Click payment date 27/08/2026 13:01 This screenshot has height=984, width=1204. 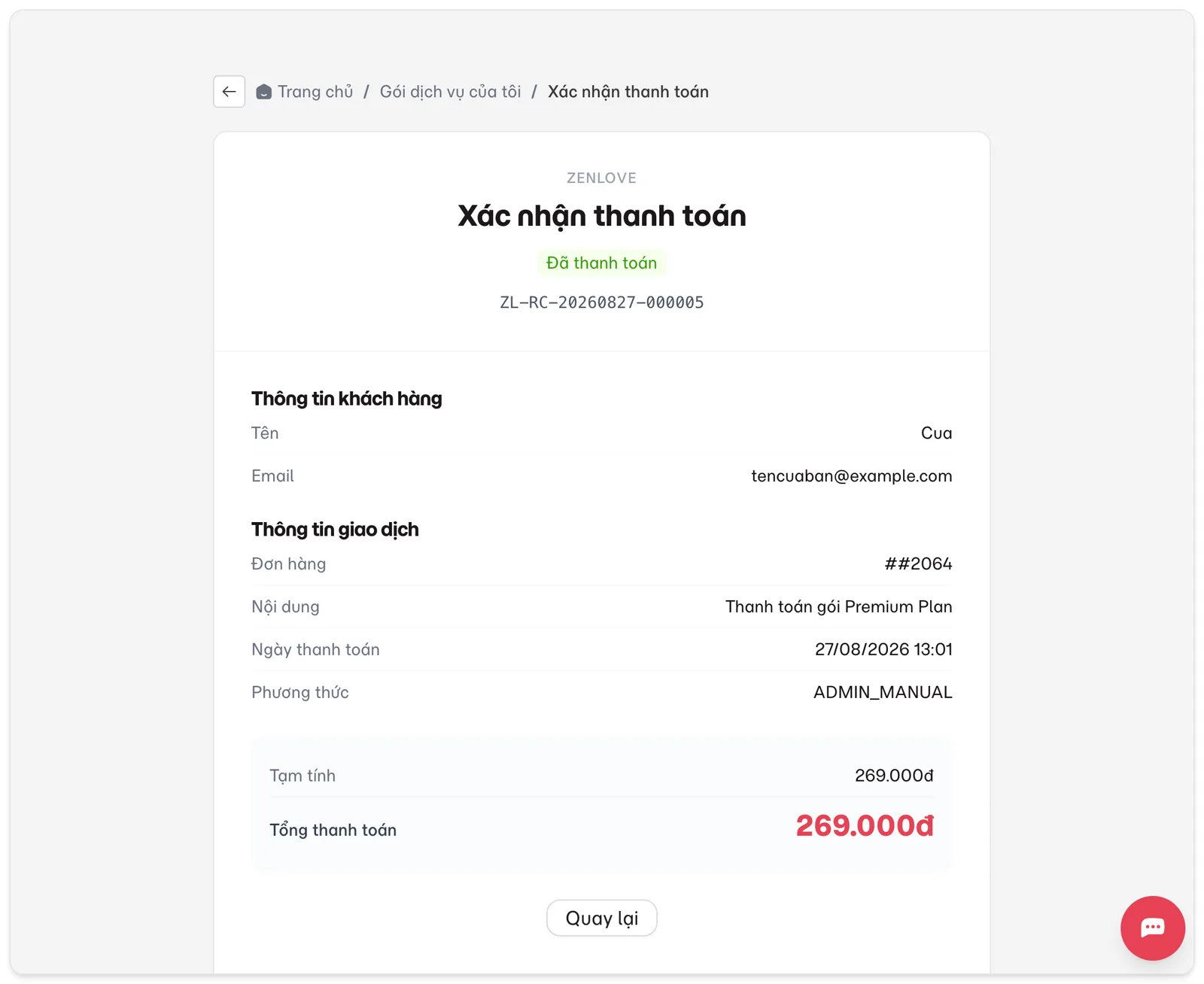[x=883, y=649]
